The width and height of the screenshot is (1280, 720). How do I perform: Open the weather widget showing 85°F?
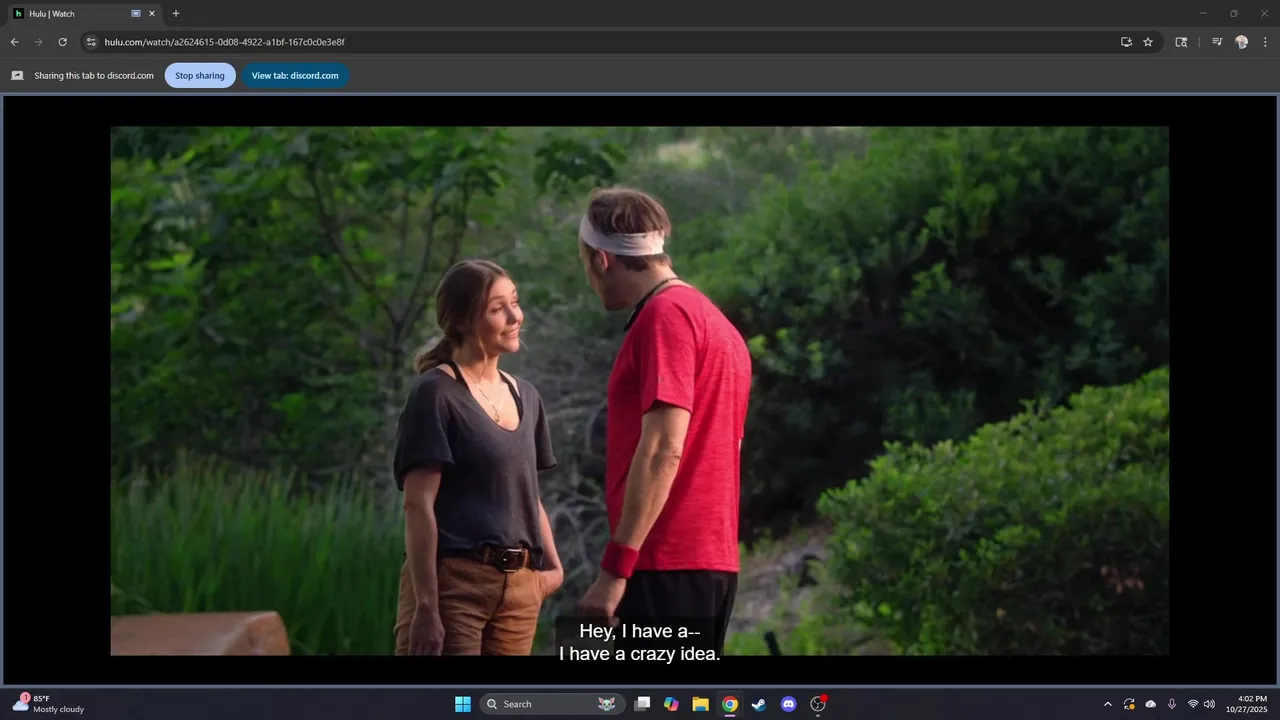pos(48,704)
